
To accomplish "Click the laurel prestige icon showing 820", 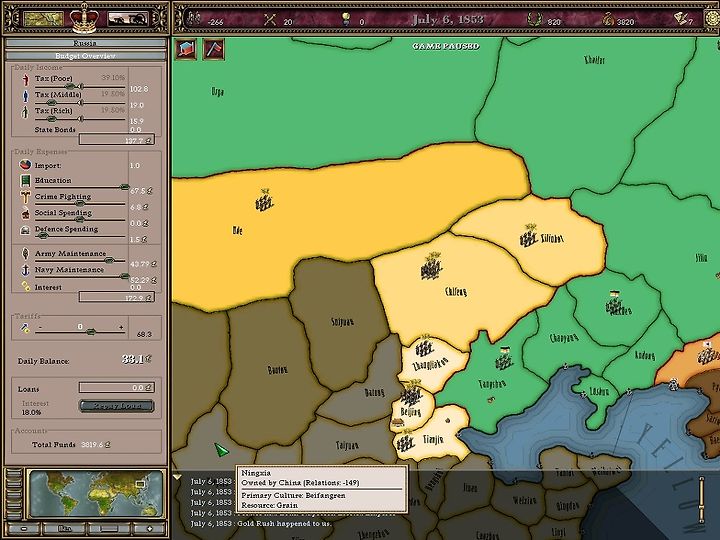I will click(x=534, y=19).
